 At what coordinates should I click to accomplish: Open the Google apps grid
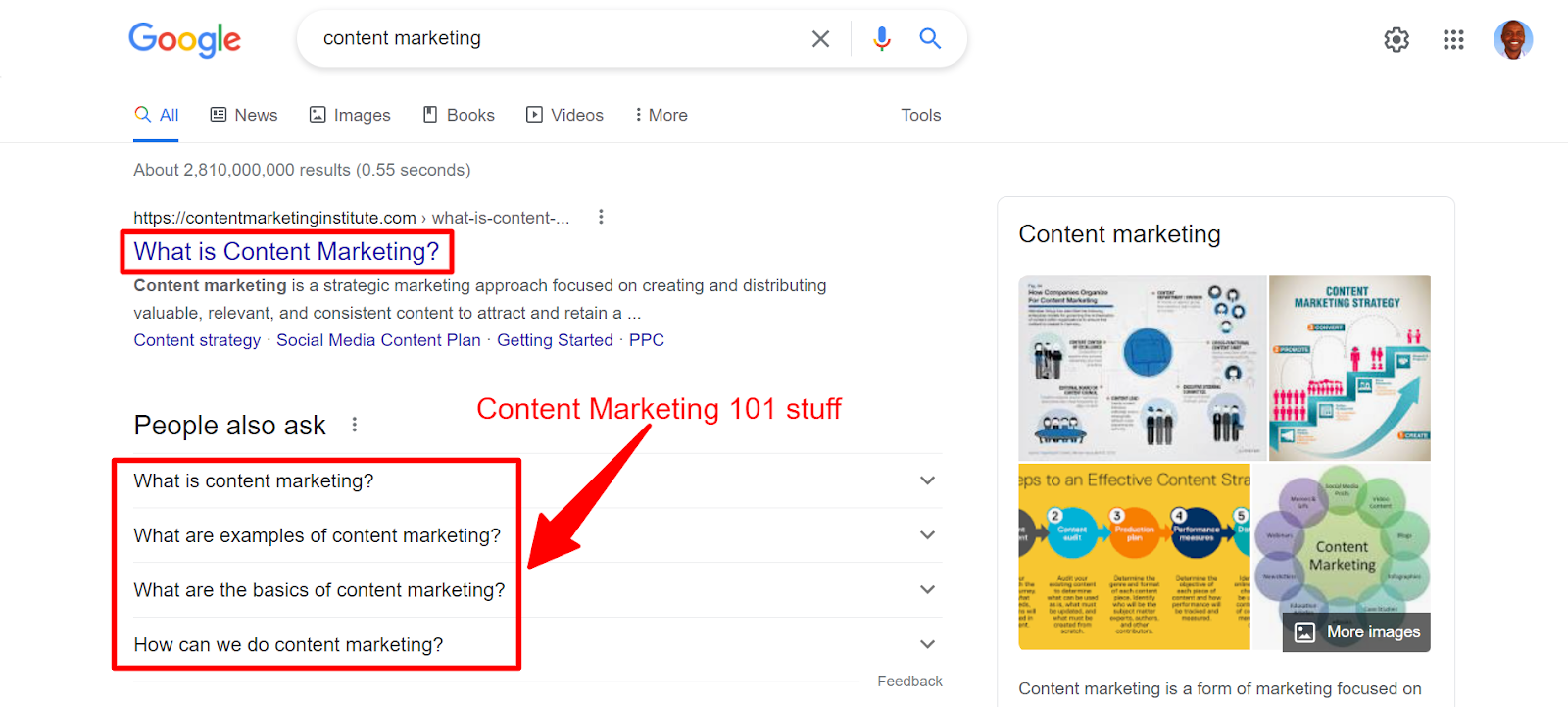point(1453,39)
